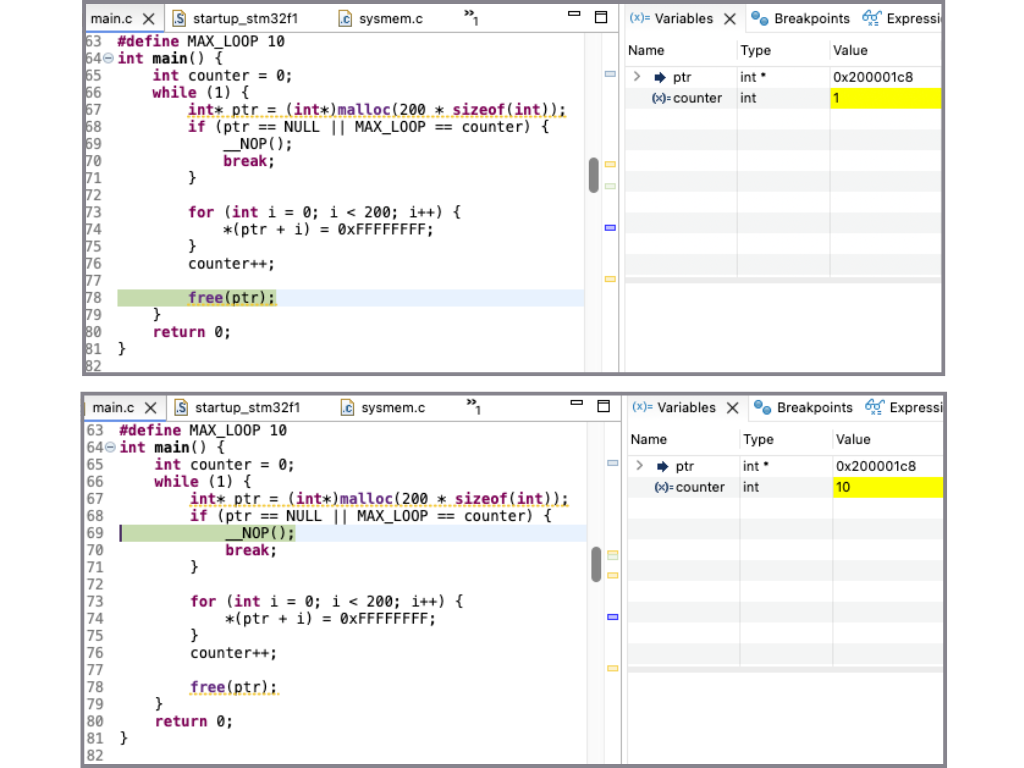Switch to Breakpoints tab in top panel

pos(801,18)
